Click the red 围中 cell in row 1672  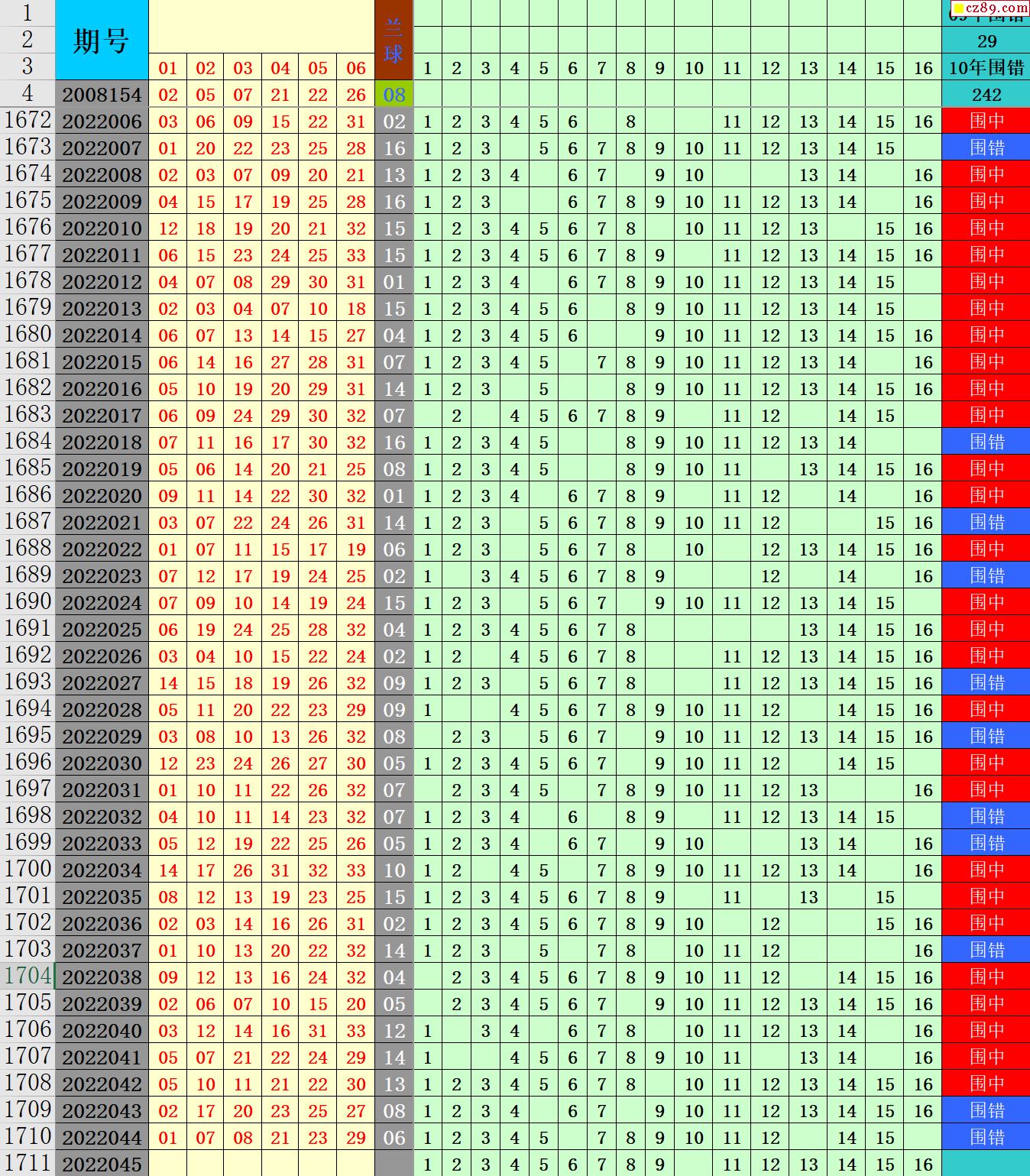(x=986, y=121)
